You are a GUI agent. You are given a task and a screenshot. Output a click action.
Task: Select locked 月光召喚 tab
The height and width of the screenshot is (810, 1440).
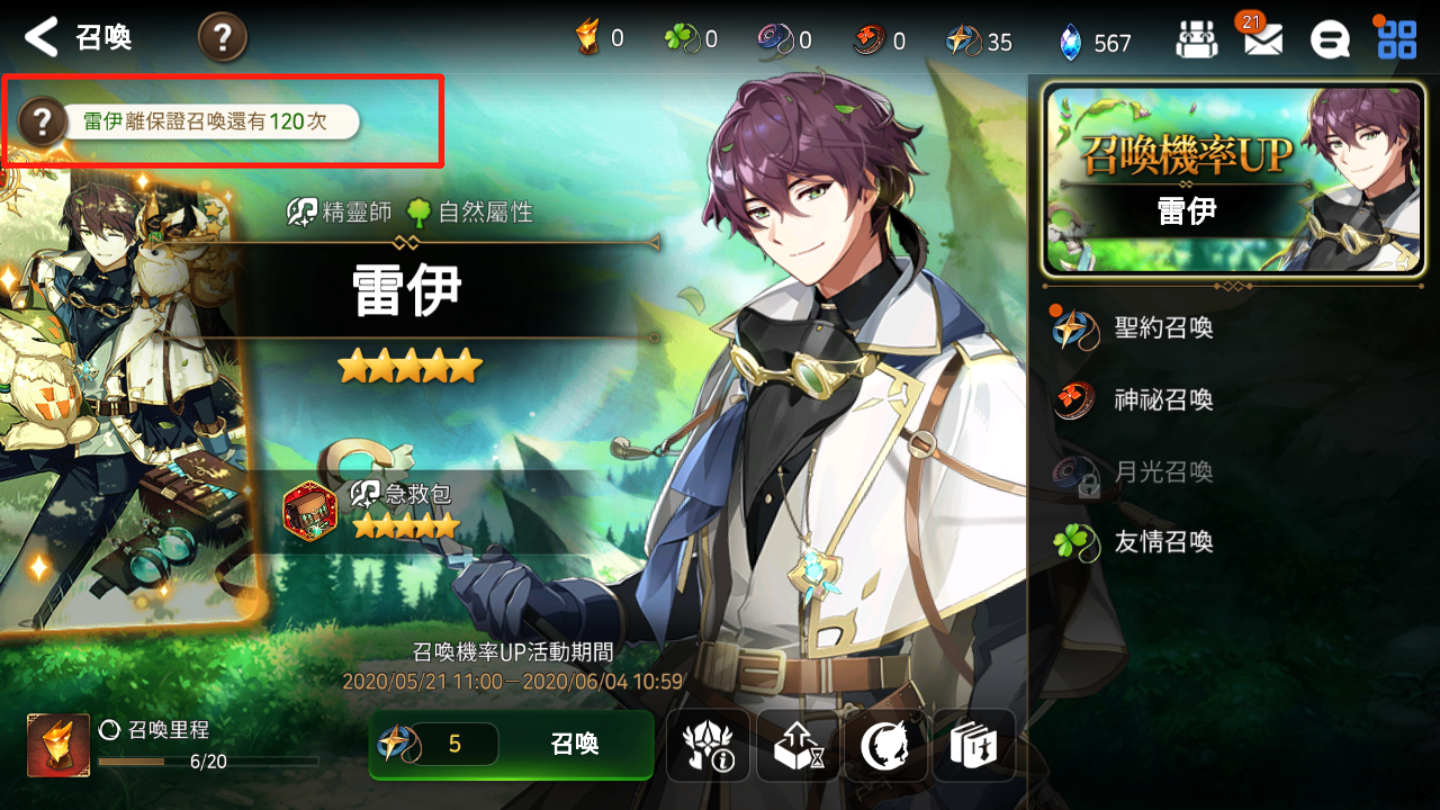point(1134,471)
